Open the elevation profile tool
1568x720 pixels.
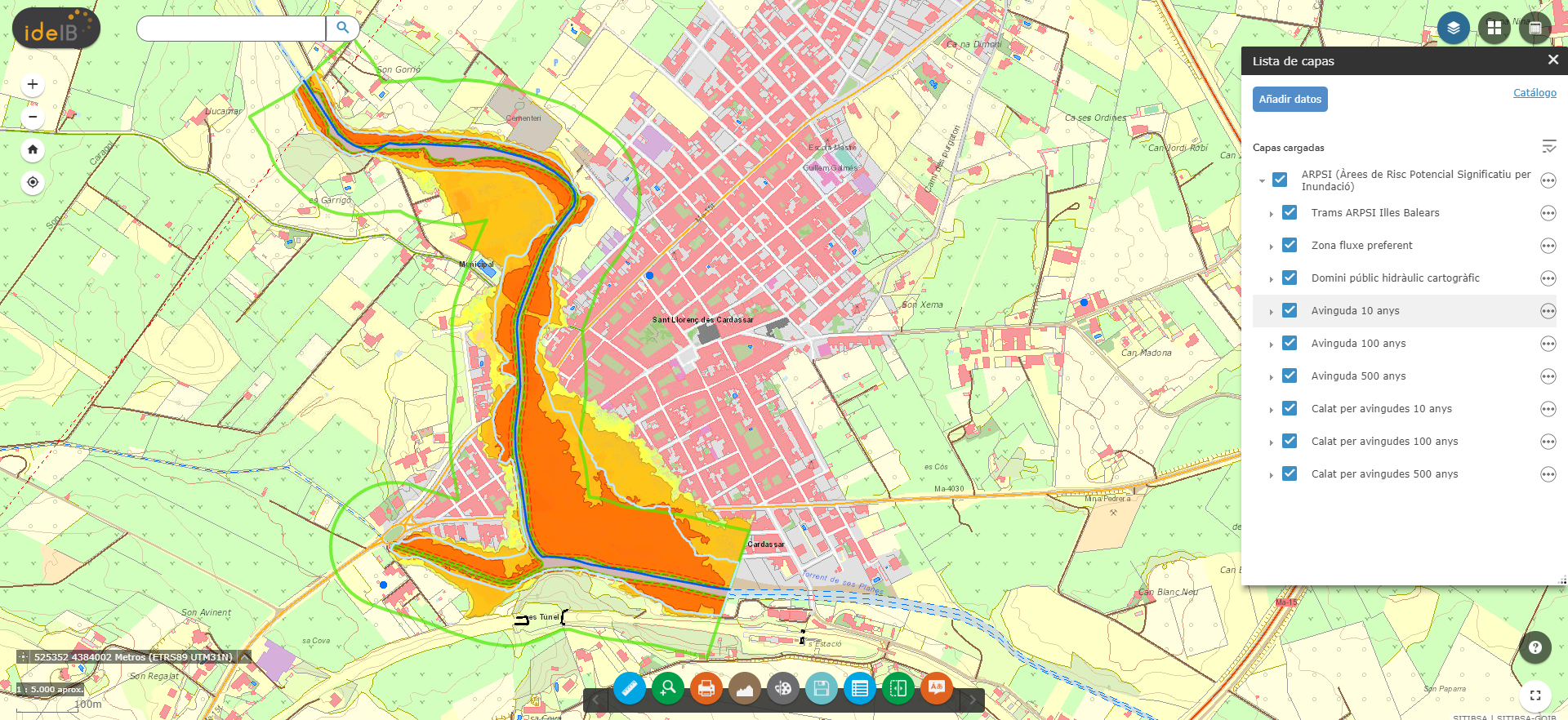745,689
